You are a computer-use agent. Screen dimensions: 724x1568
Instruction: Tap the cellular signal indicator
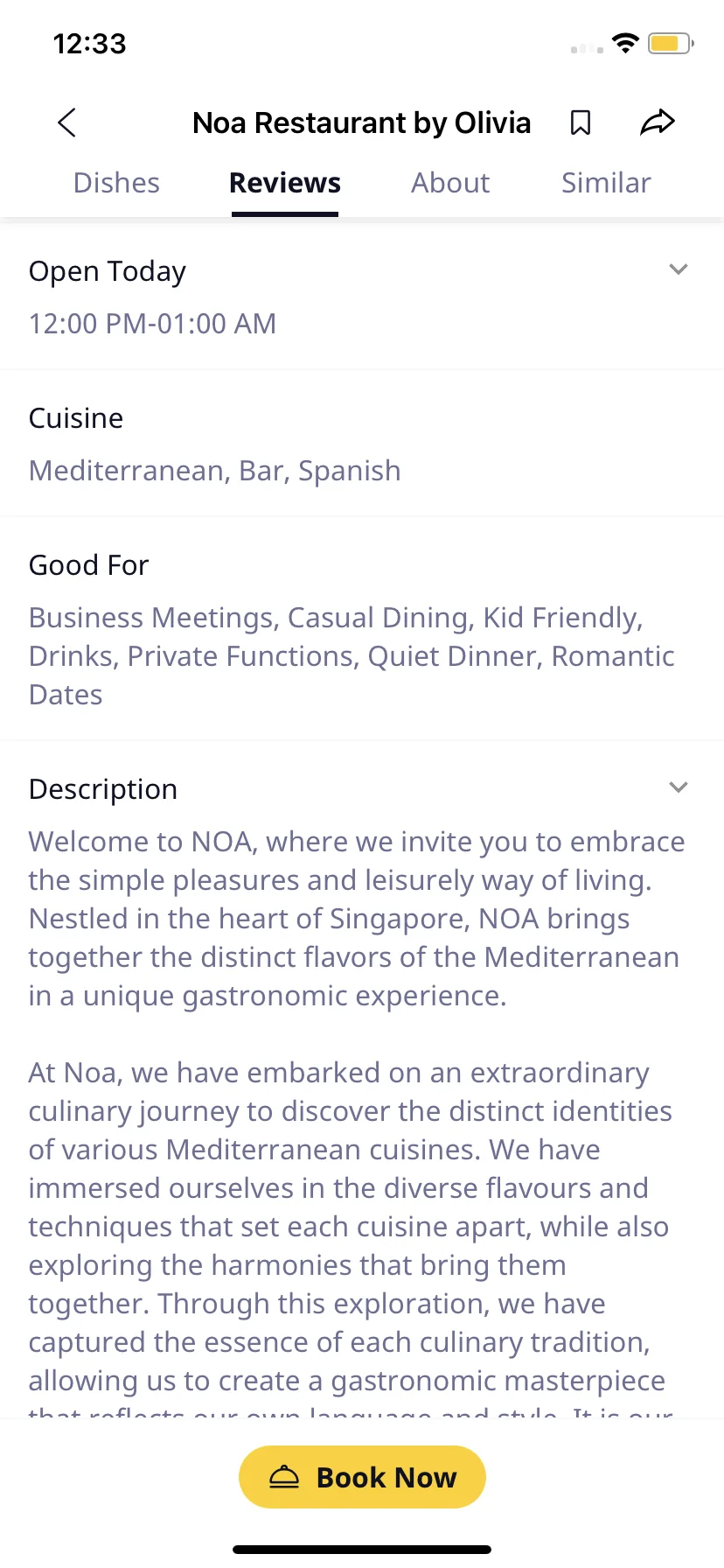point(587,49)
